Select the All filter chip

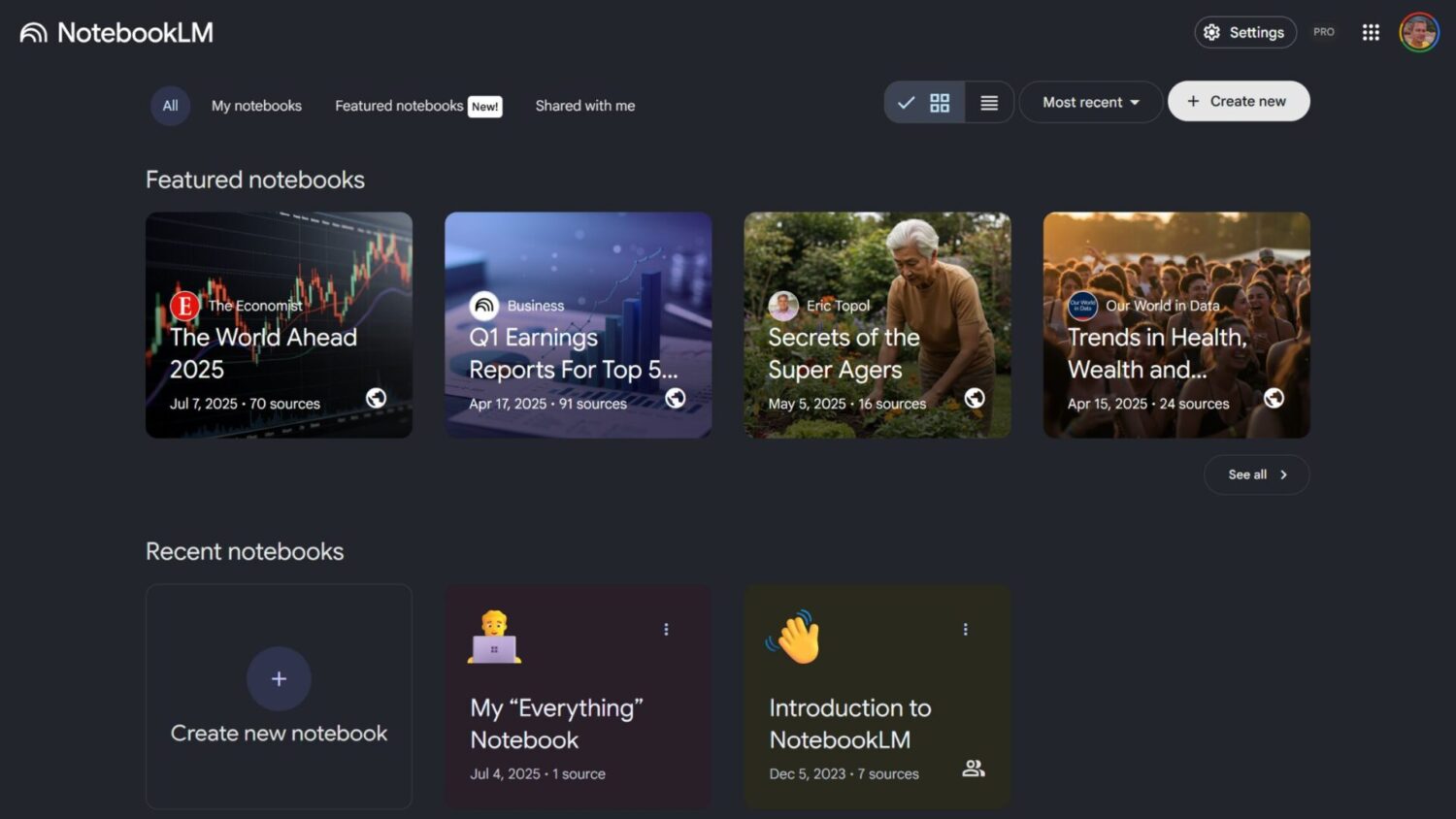pyautogui.click(x=170, y=106)
